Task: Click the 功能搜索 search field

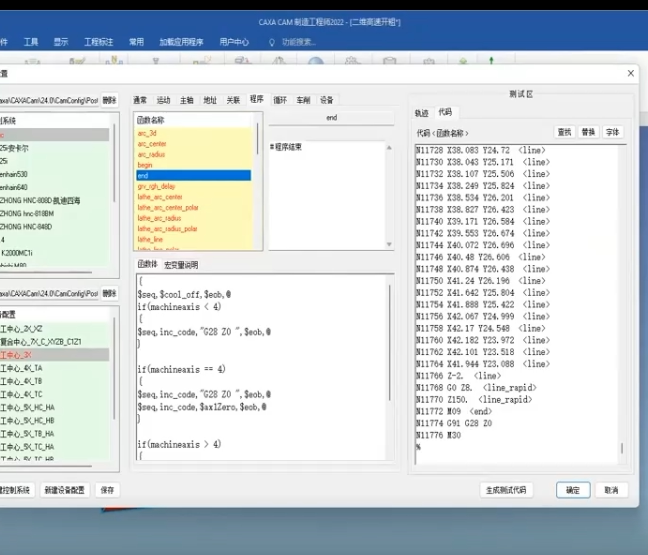Action: click(x=299, y=42)
